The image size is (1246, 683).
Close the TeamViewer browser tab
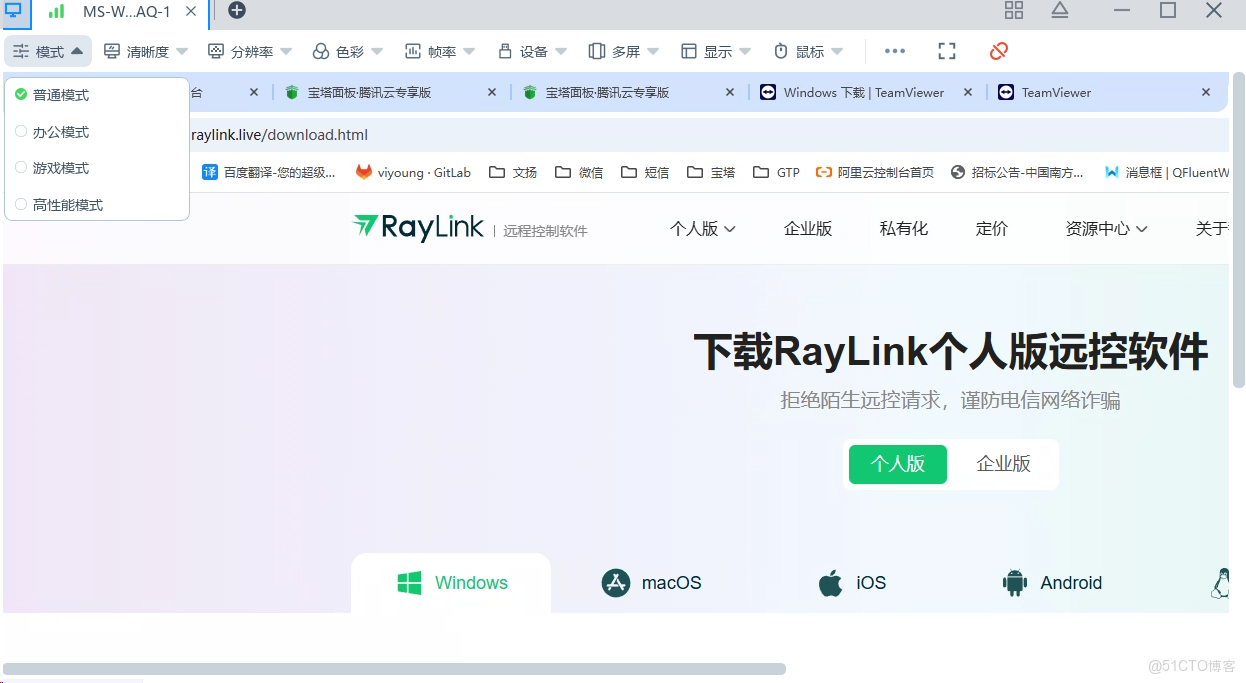point(1206,92)
